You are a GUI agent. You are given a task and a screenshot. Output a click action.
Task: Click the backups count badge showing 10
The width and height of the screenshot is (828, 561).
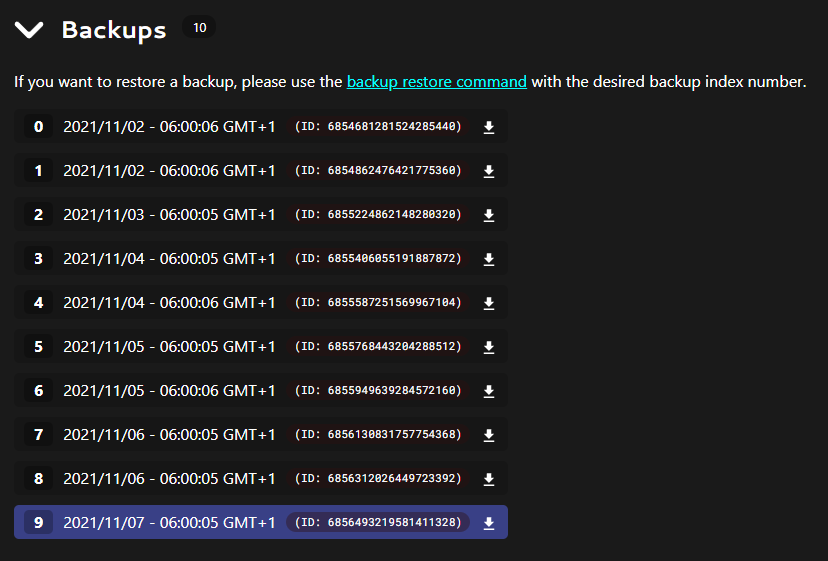[199, 28]
